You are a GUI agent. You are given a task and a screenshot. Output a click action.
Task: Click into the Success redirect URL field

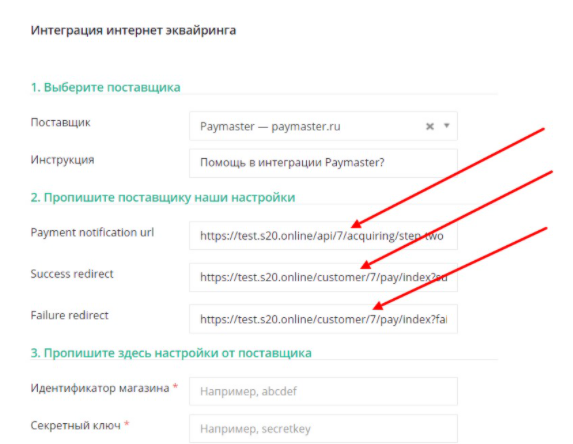323,277
